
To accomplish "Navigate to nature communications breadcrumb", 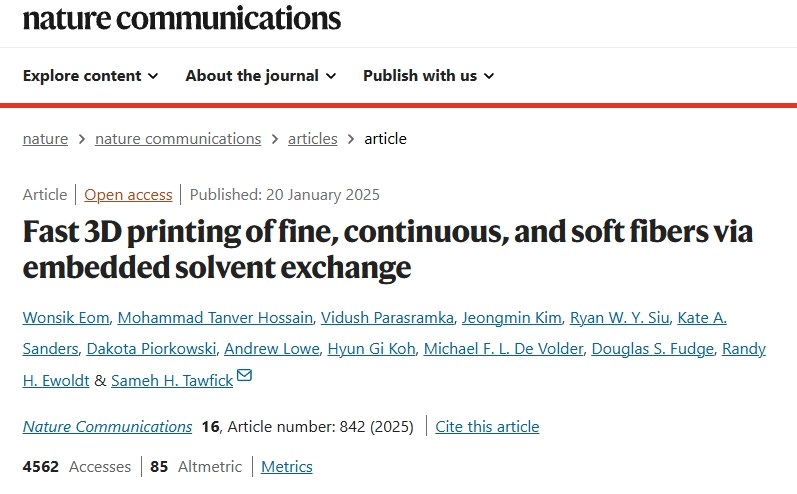I will click(178, 139).
